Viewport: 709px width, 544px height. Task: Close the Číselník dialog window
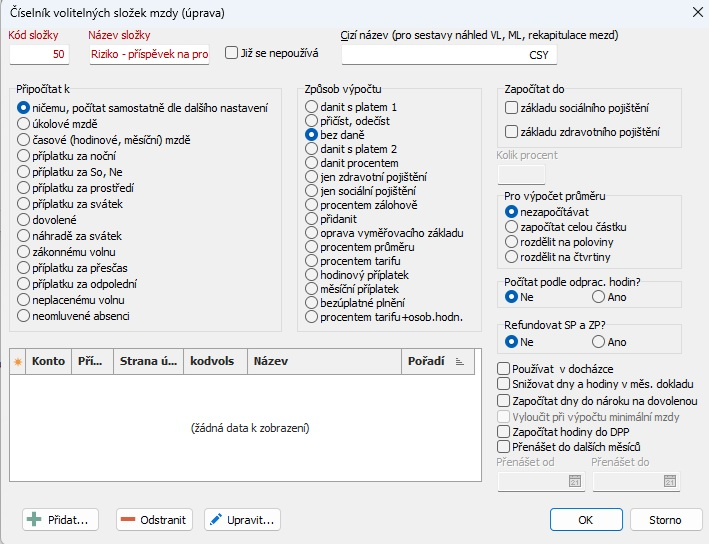(696, 12)
